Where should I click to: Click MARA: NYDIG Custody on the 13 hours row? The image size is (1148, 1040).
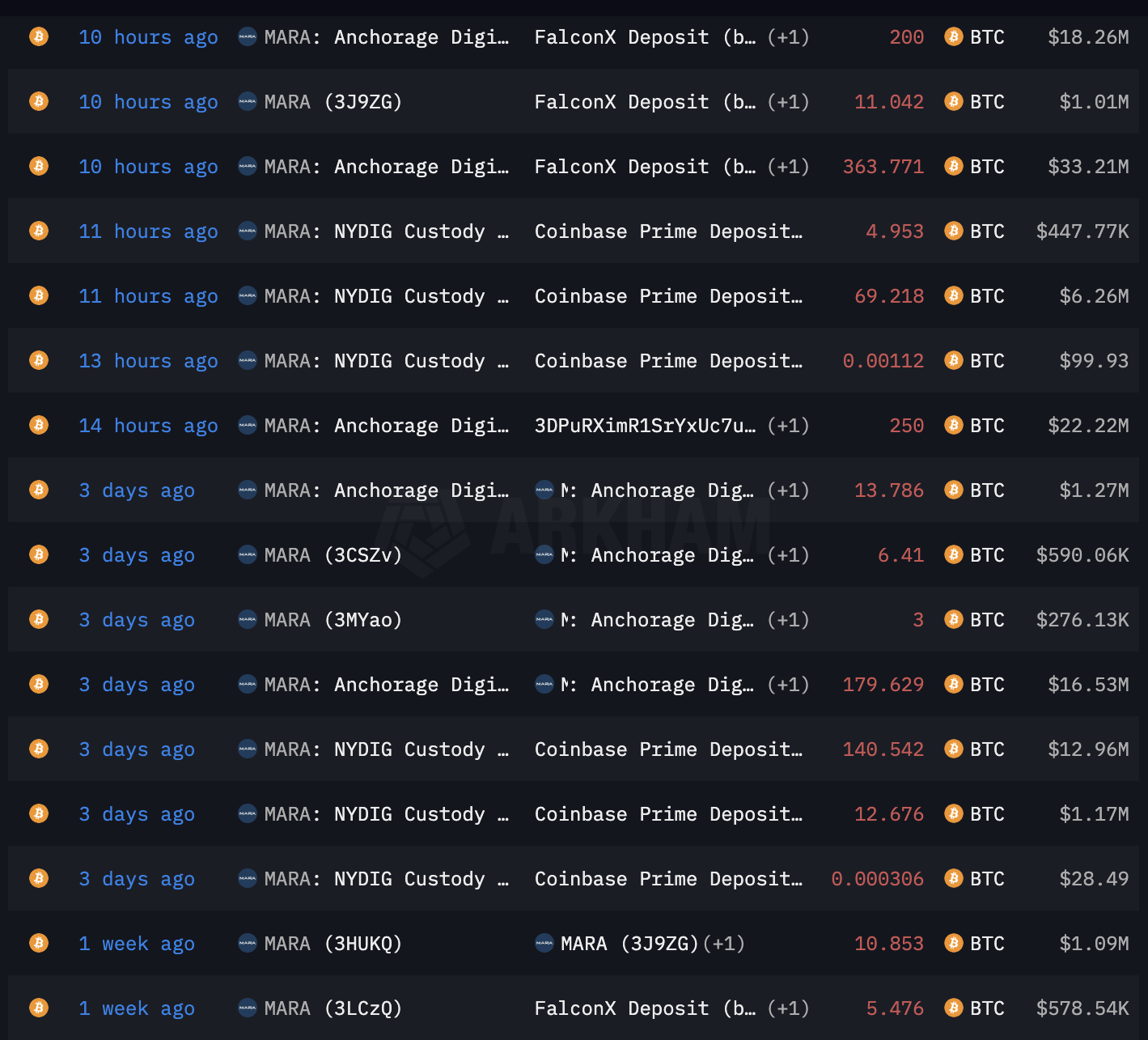[372, 360]
